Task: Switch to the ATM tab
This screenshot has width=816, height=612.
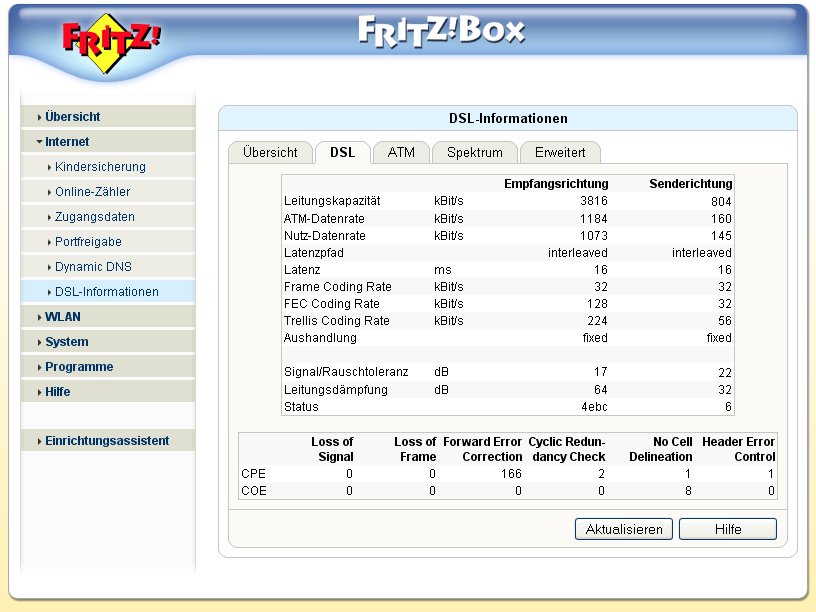Action: pos(401,152)
